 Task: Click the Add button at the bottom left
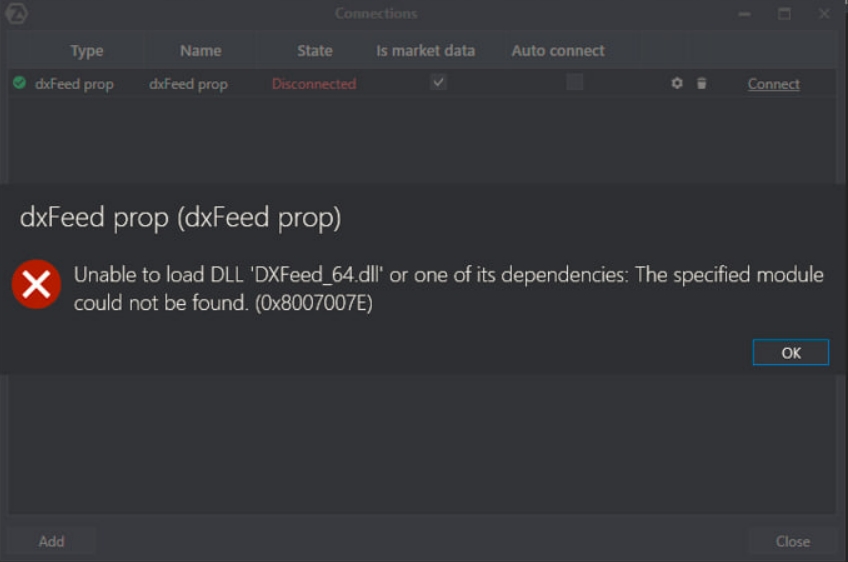(x=51, y=541)
